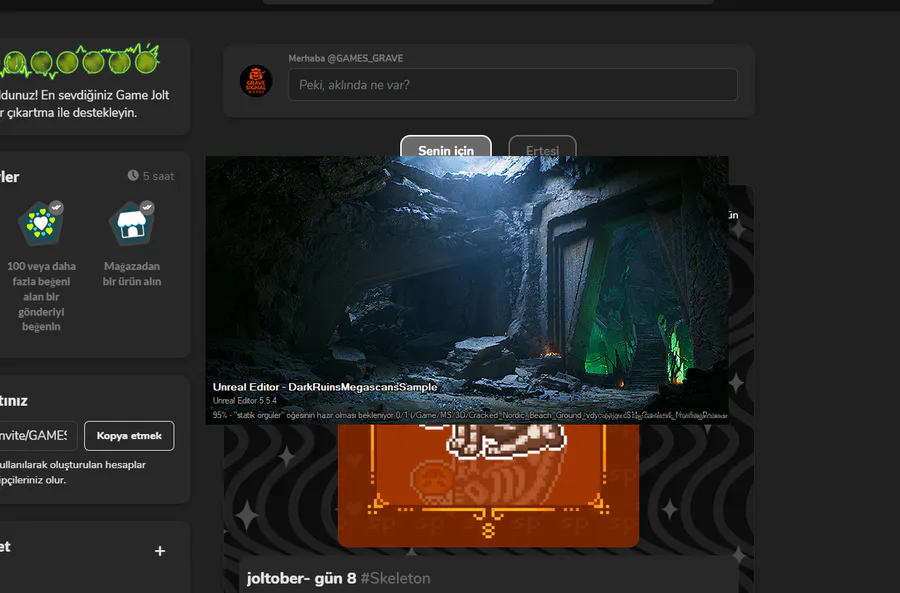Open the '#Skeleton' hashtag link
Image resolution: width=900 pixels, height=593 pixels.
tap(395, 578)
